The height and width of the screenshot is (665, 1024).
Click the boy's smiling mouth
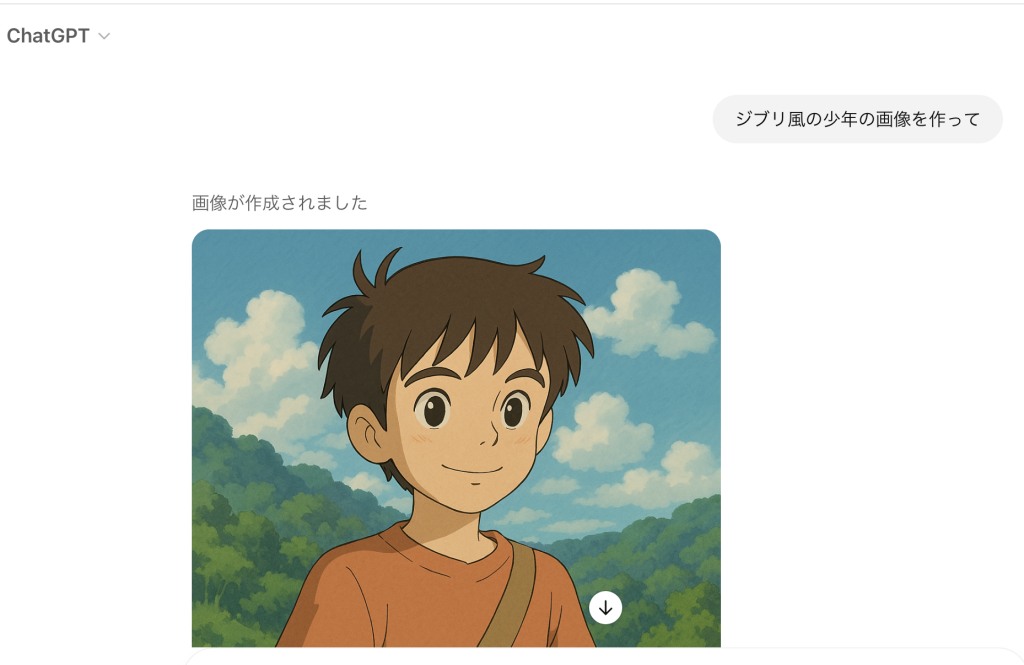point(472,468)
